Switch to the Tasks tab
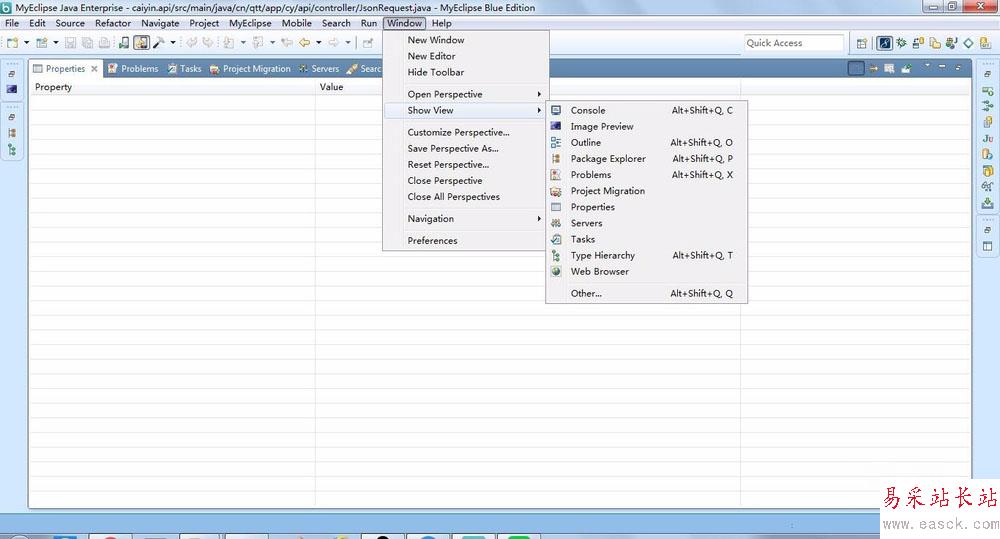Screen dimensions: 1000x539 [184, 69]
